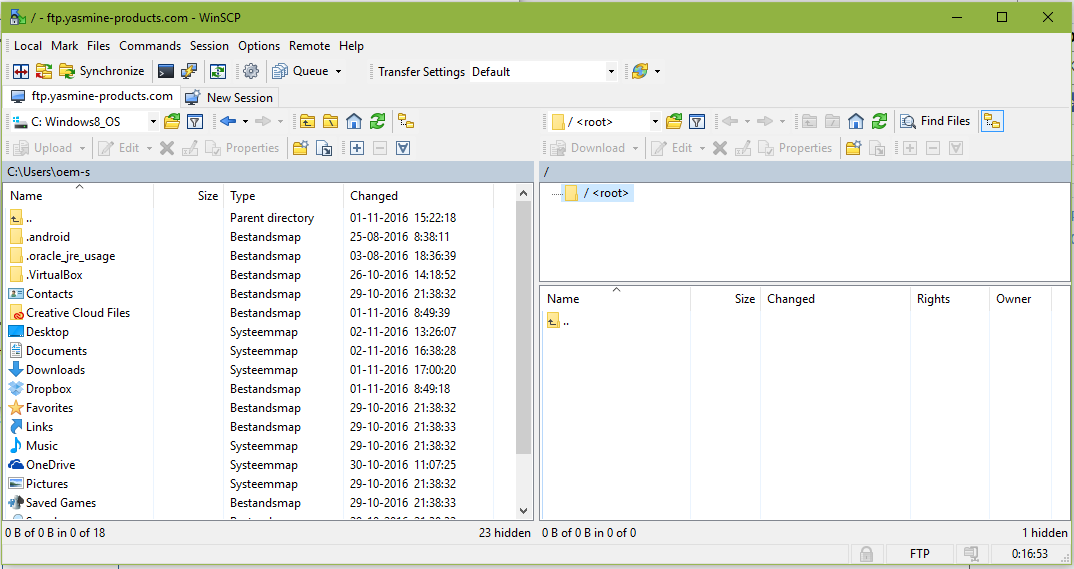Expand the Transfer Settings Default dropdown
The height and width of the screenshot is (569, 1074).
611,72
